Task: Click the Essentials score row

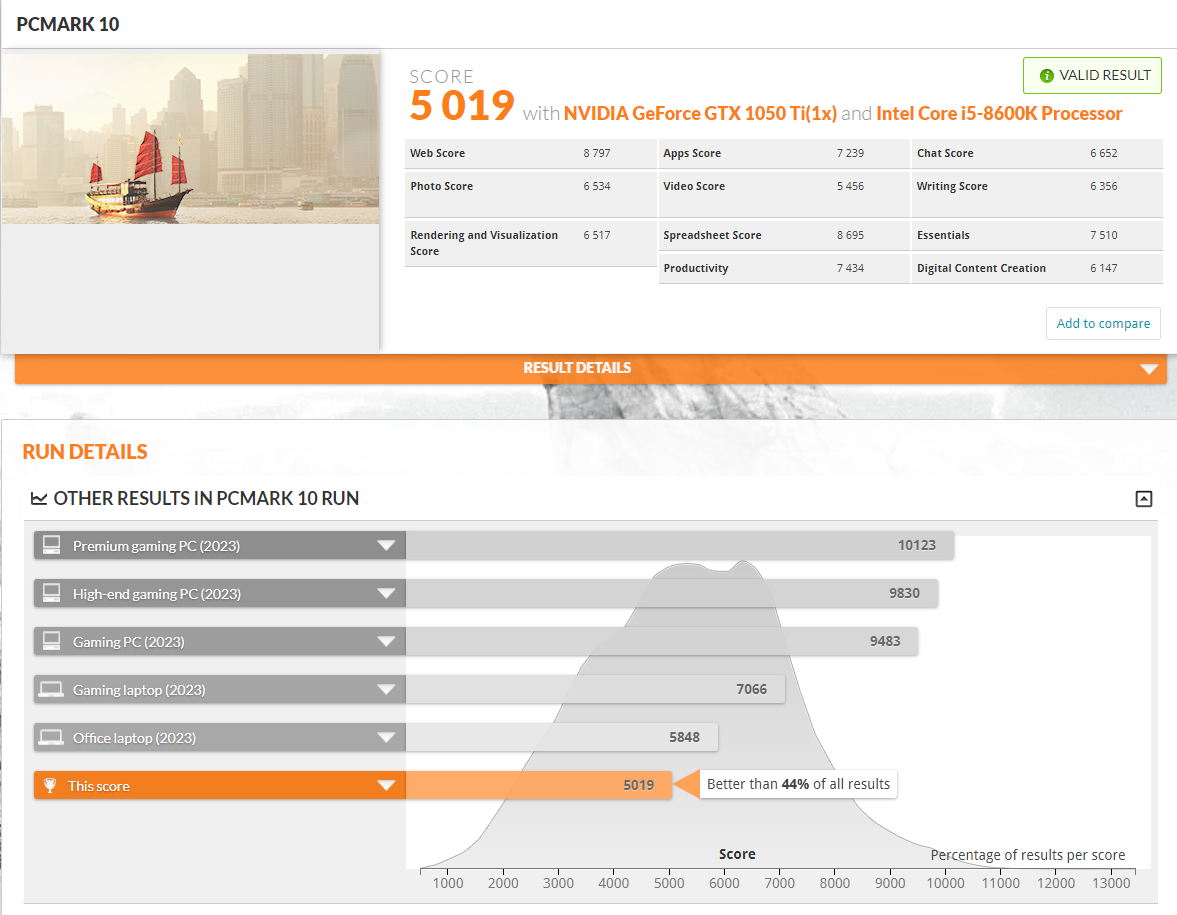Action: click(1037, 236)
